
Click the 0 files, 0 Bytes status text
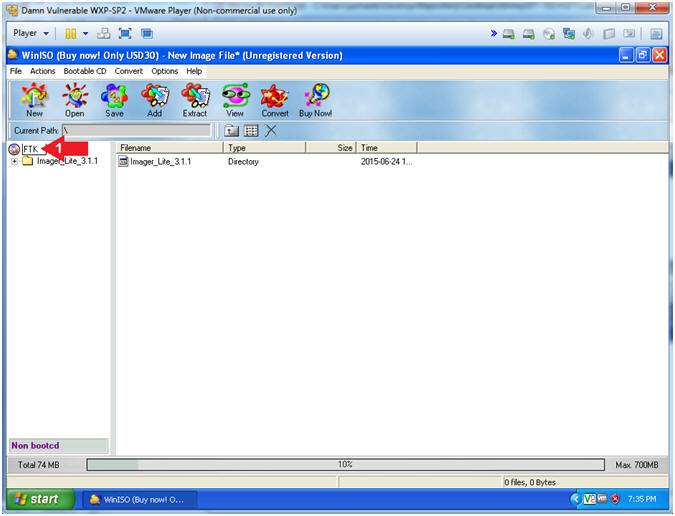point(530,482)
